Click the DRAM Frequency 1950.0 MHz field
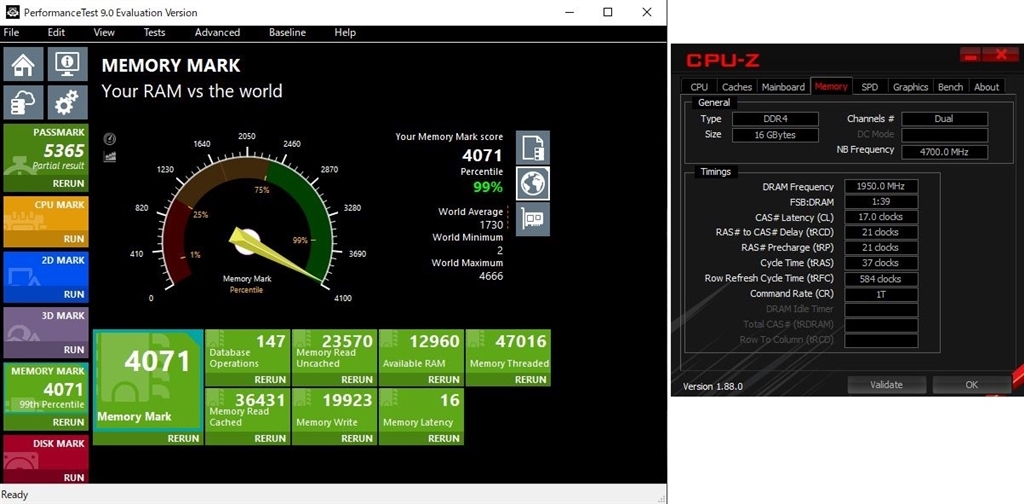 coord(881,187)
